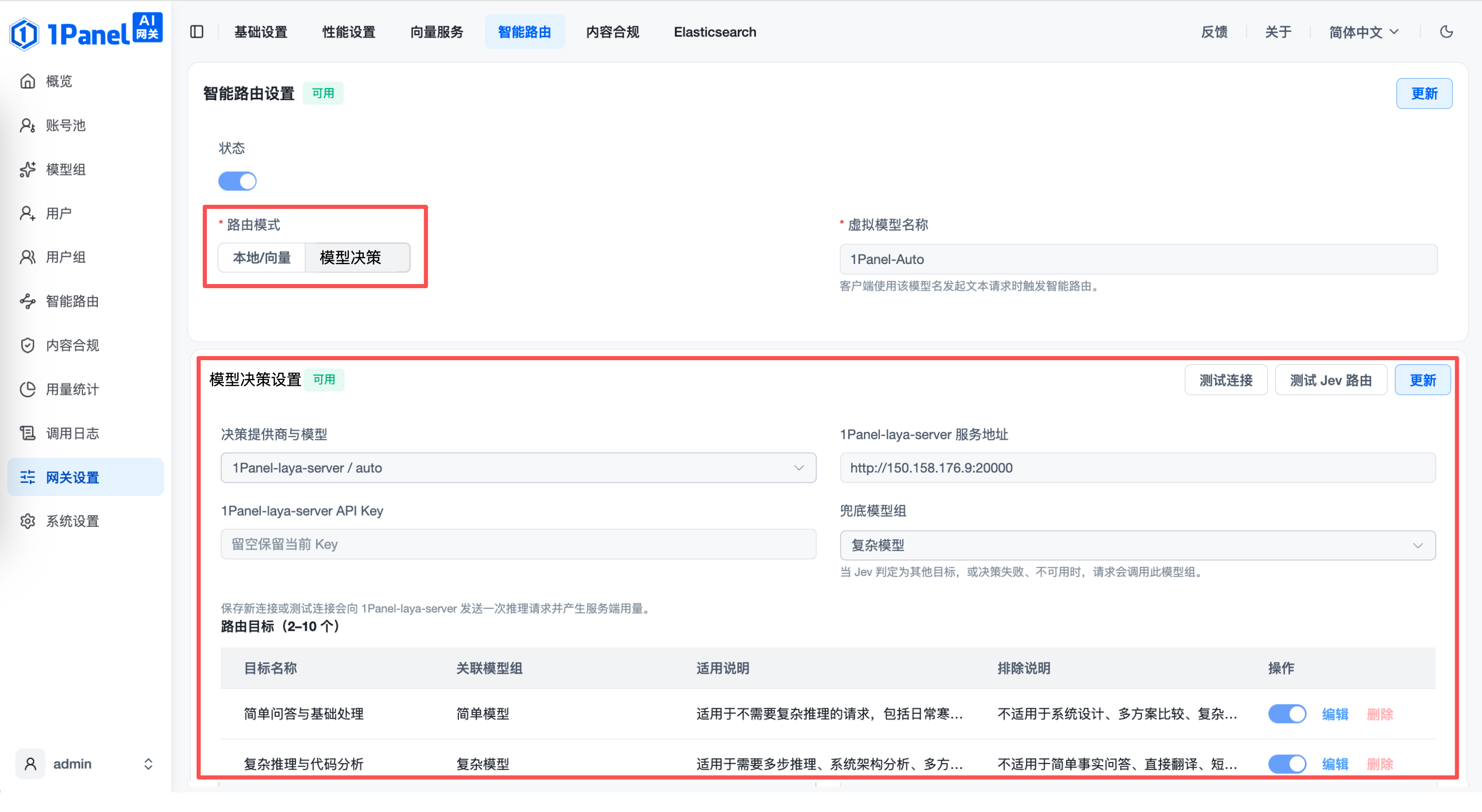The width and height of the screenshot is (1482, 812).
Task: Open 用户 user icon in sidebar
Action: click(28, 214)
